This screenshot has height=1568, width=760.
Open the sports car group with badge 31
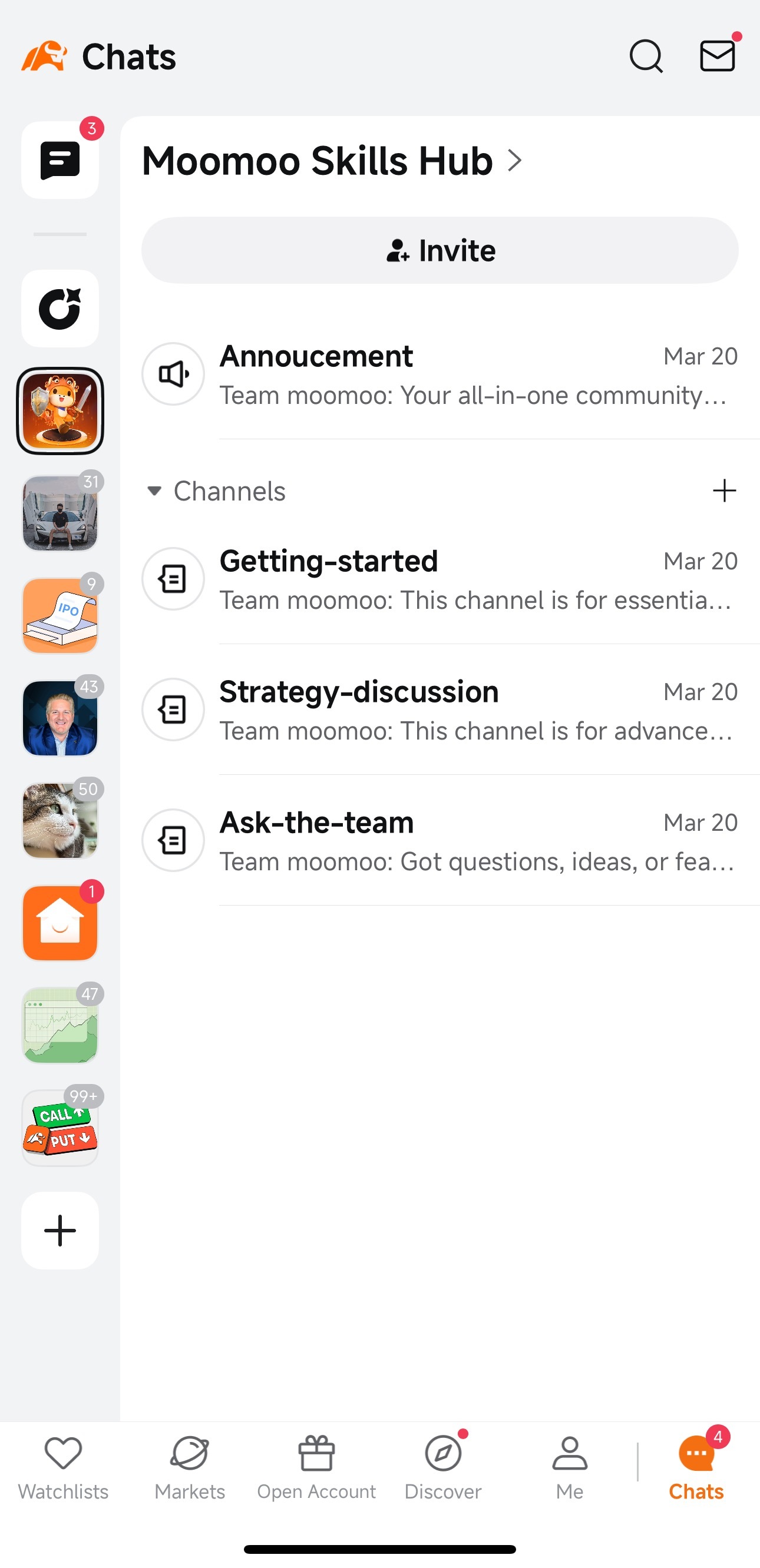point(60,513)
